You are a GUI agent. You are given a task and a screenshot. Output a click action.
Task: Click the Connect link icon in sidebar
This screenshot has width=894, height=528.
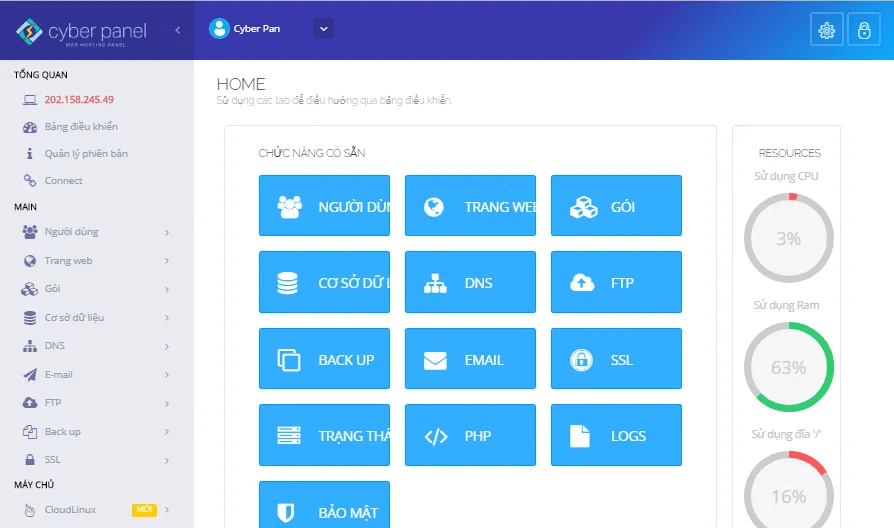click(x=30, y=181)
